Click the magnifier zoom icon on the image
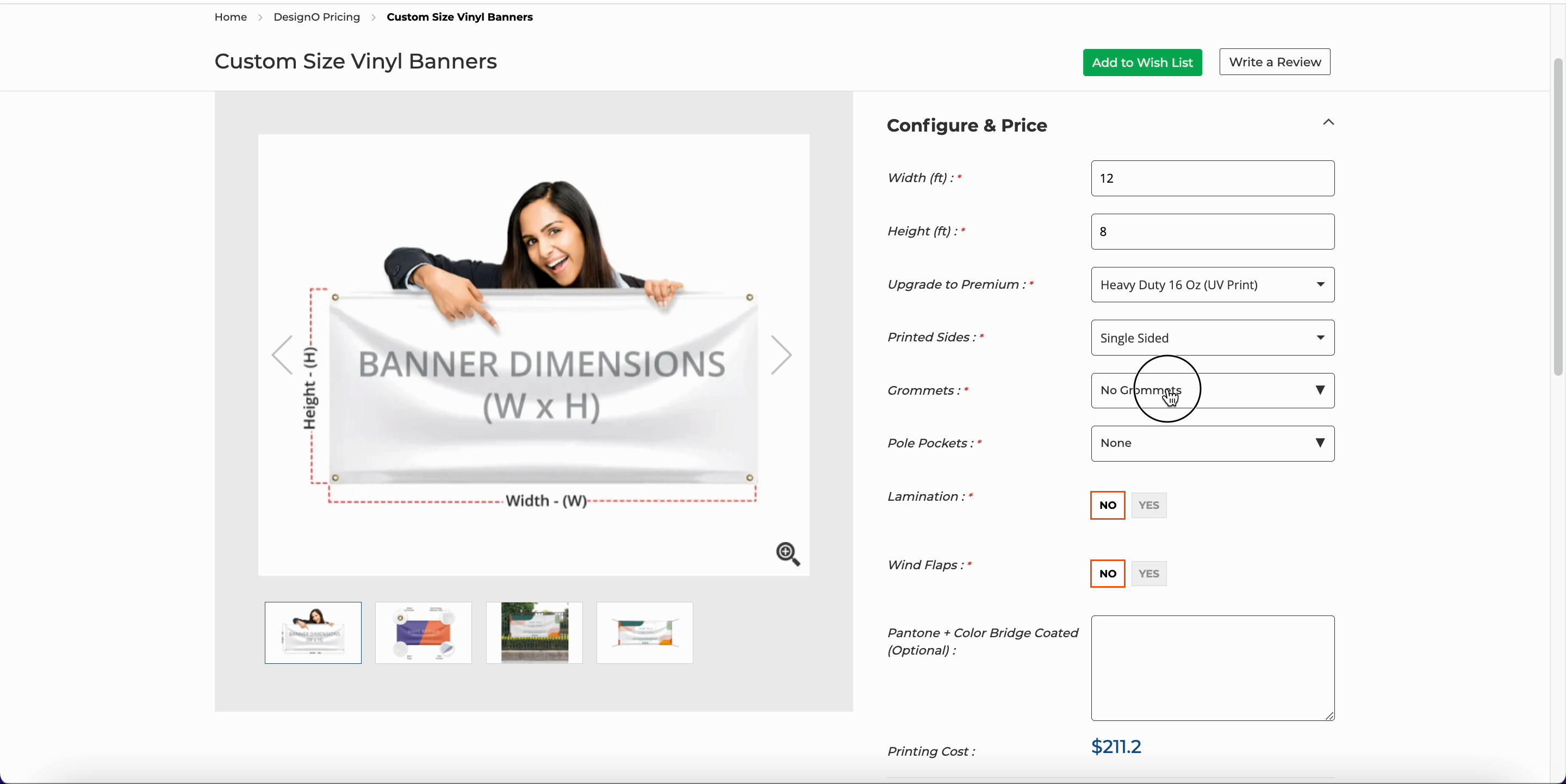The image size is (1566, 784). (x=787, y=553)
